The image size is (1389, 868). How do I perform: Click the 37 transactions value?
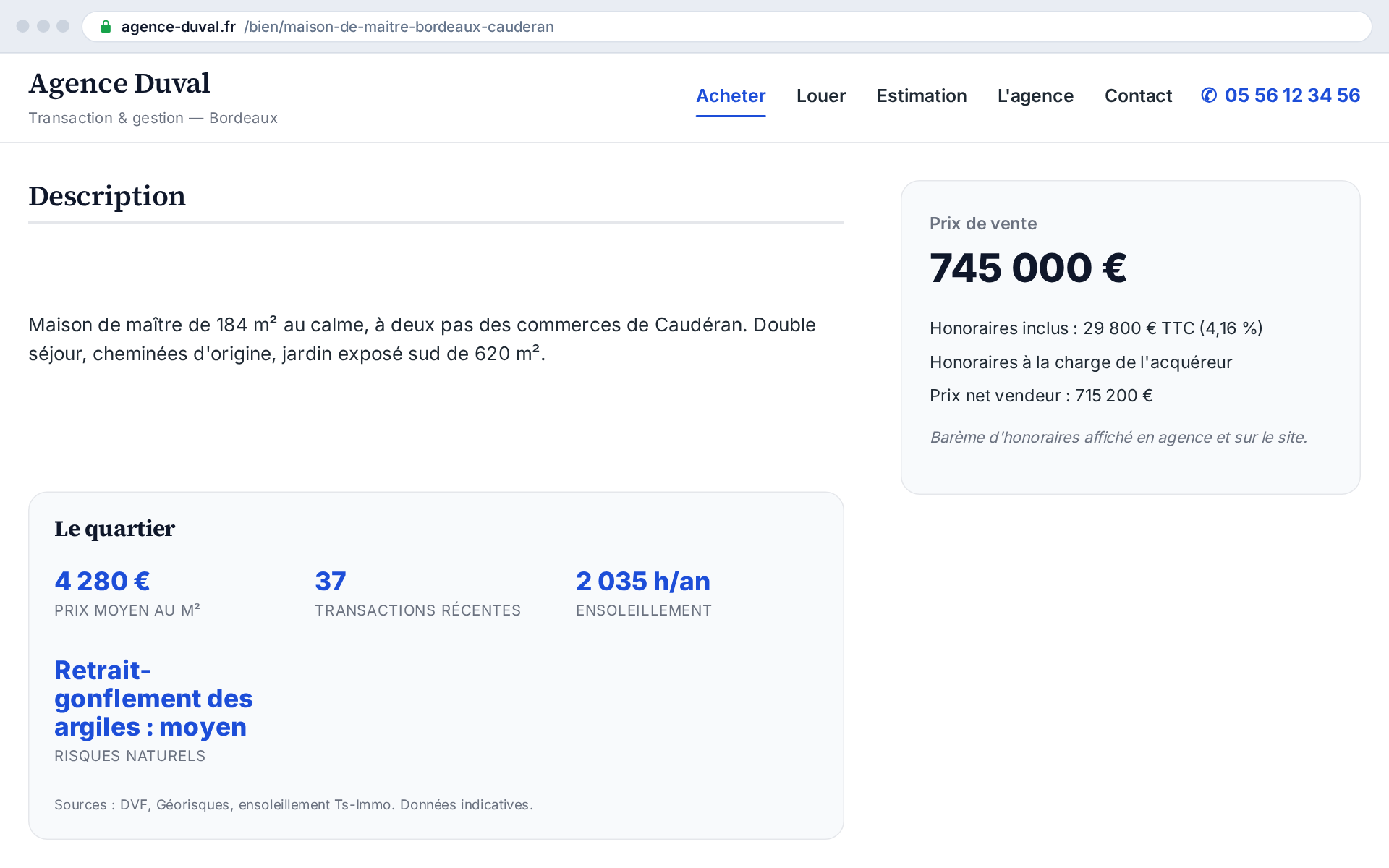click(x=331, y=582)
